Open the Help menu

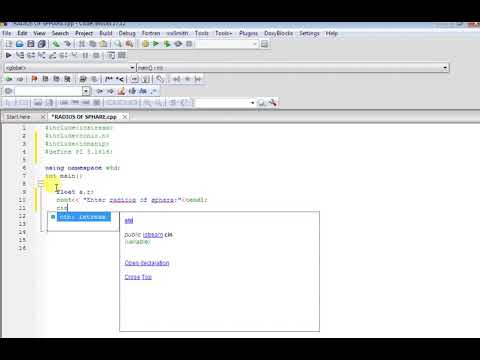(332, 33)
